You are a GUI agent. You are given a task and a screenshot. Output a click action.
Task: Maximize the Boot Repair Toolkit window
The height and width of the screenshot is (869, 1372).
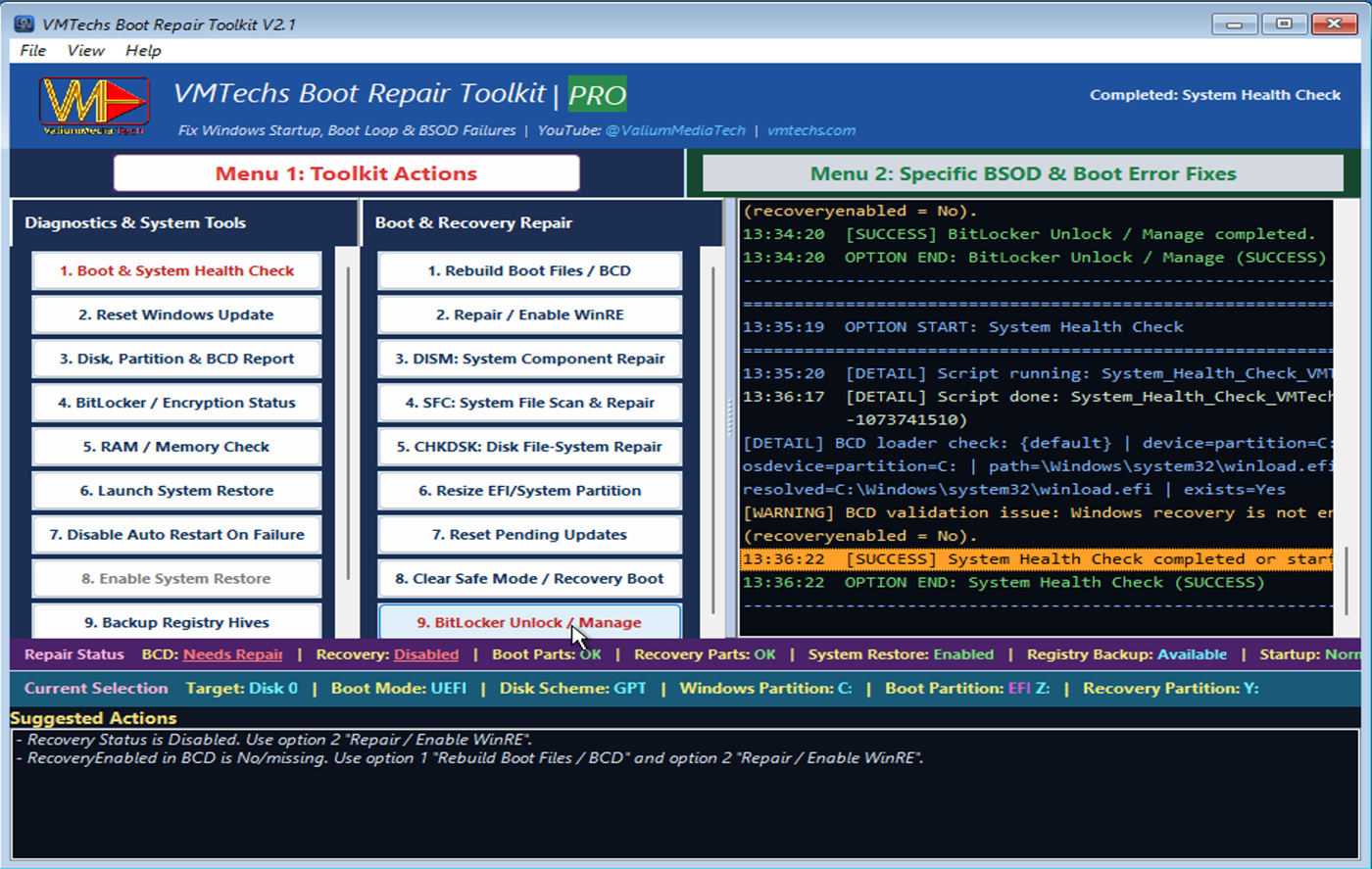pyautogui.click(x=1284, y=24)
